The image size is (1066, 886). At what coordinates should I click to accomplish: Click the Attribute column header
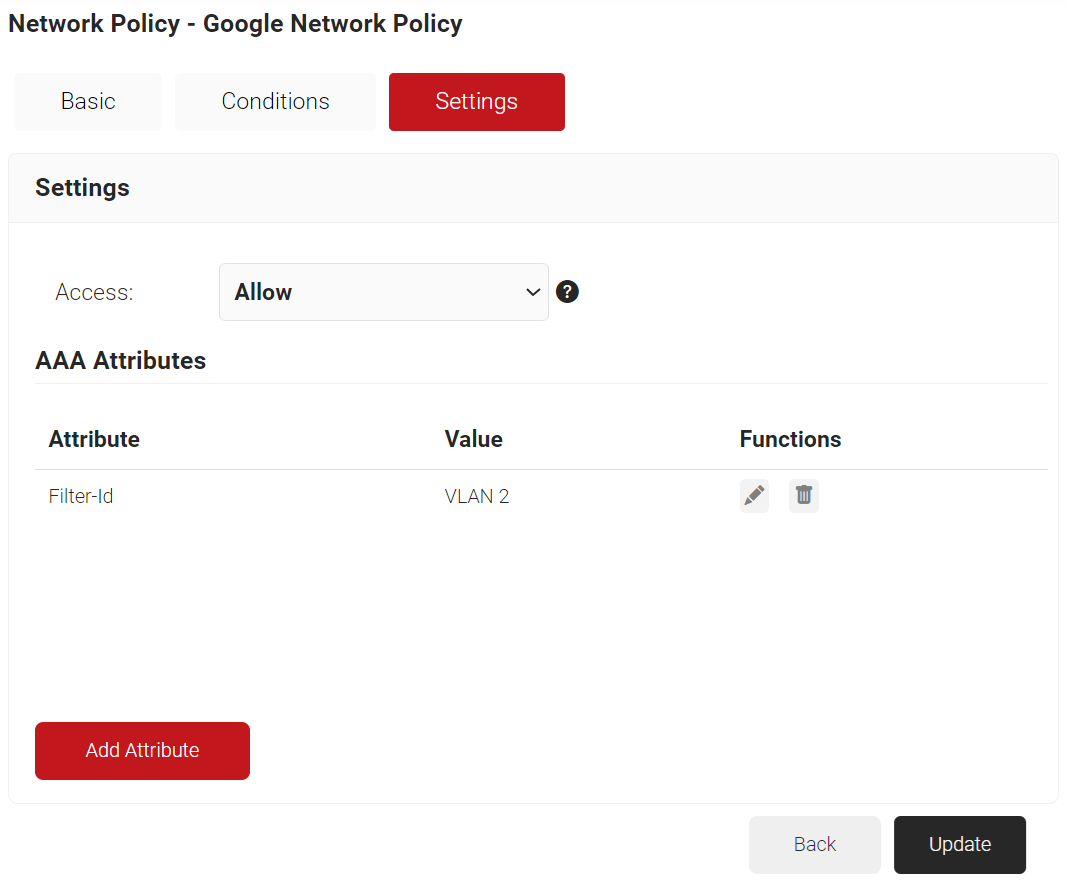(94, 439)
